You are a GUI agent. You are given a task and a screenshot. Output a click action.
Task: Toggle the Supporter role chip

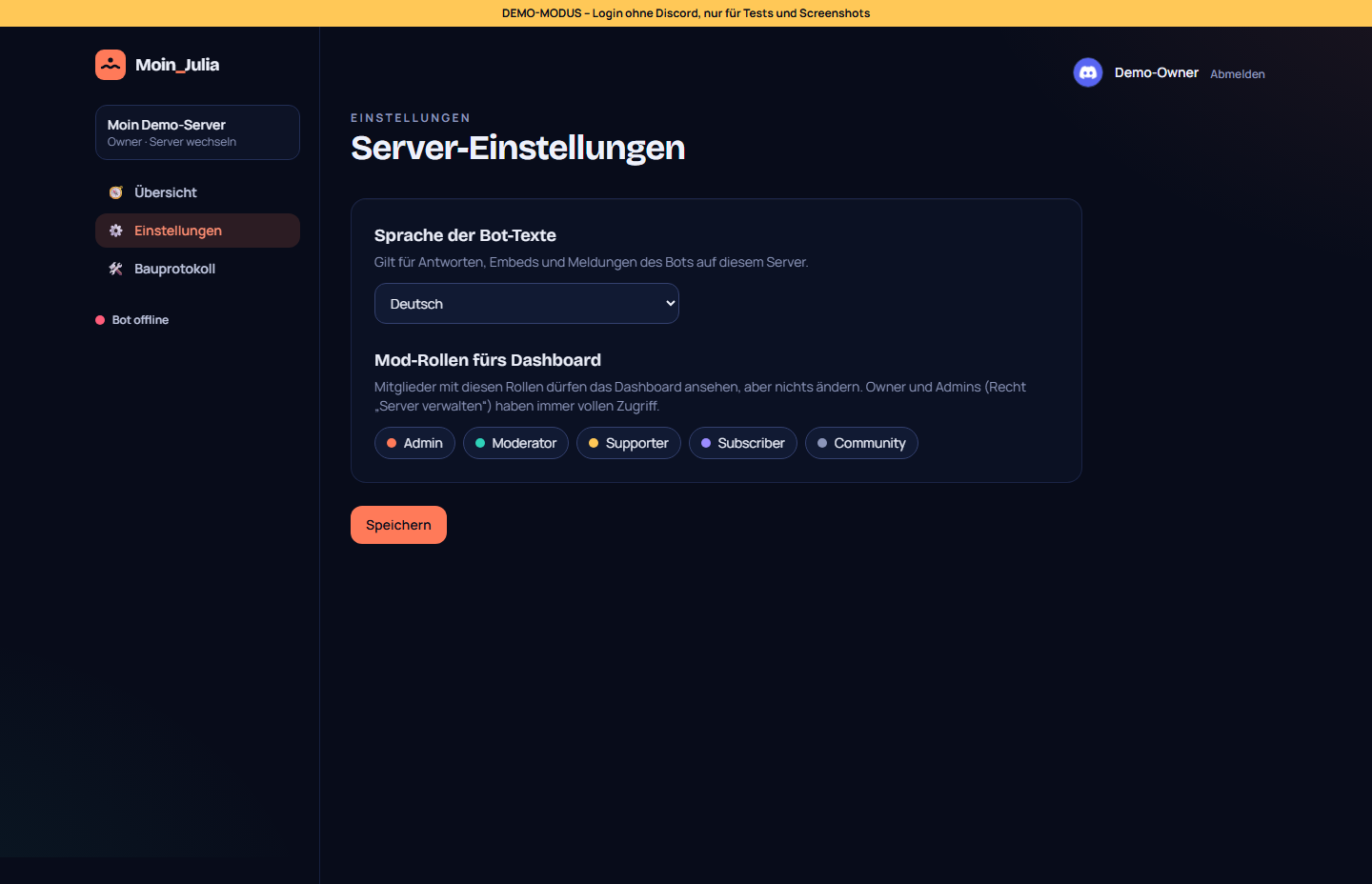[x=629, y=443]
